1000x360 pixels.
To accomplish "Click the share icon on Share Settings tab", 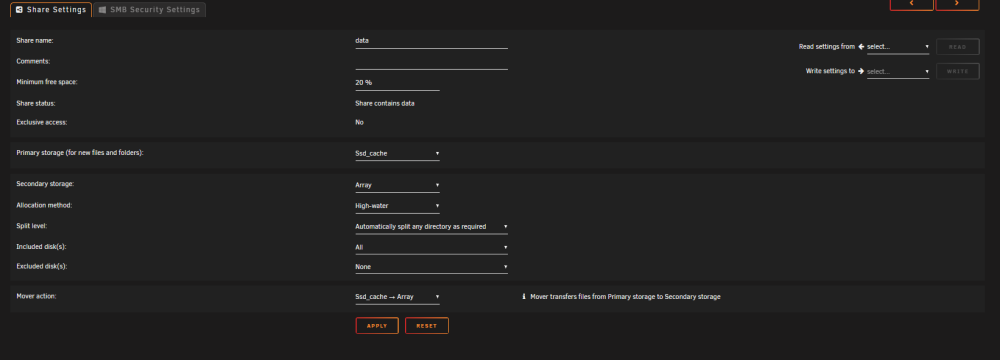I will pyautogui.click(x=19, y=10).
